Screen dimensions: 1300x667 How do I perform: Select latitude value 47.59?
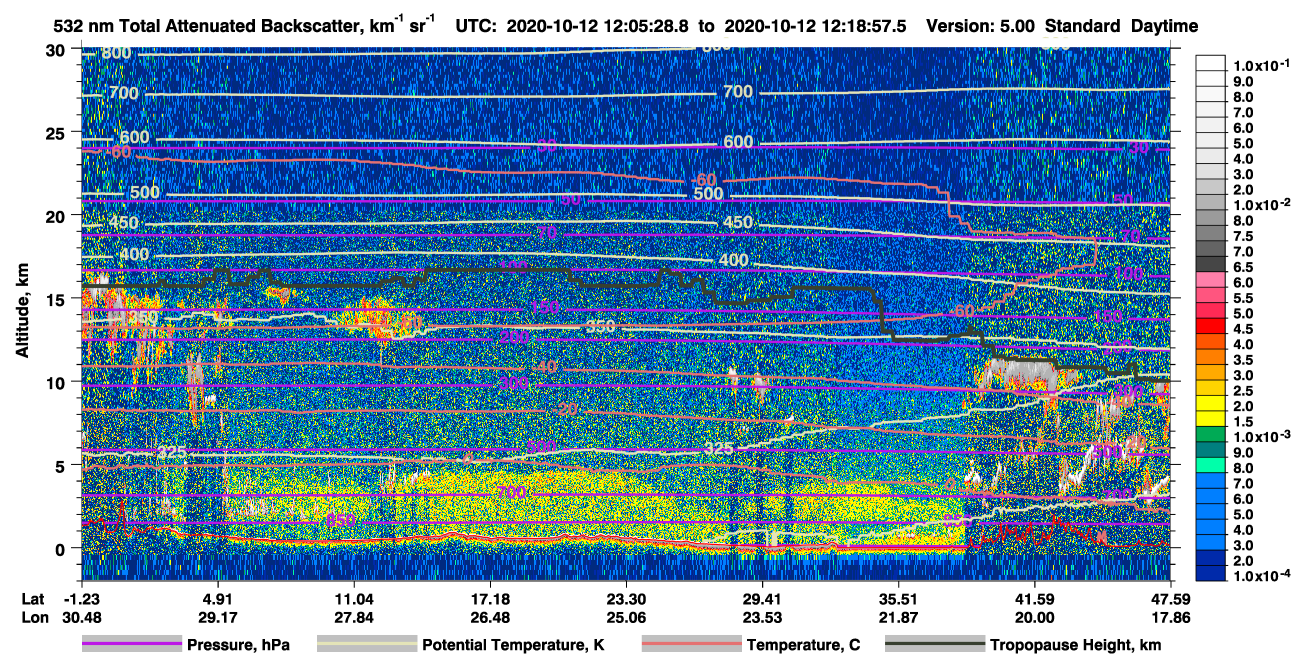click(1170, 599)
